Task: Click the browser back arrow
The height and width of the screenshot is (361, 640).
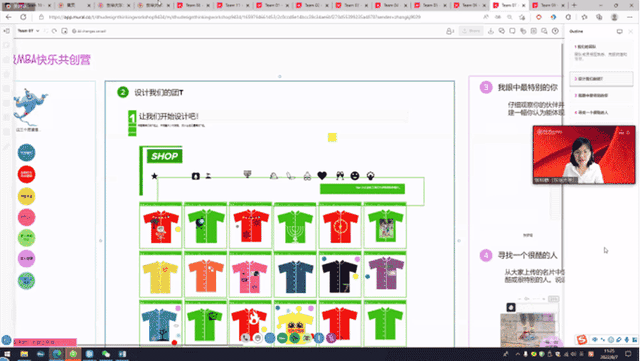Action: tap(9, 17)
